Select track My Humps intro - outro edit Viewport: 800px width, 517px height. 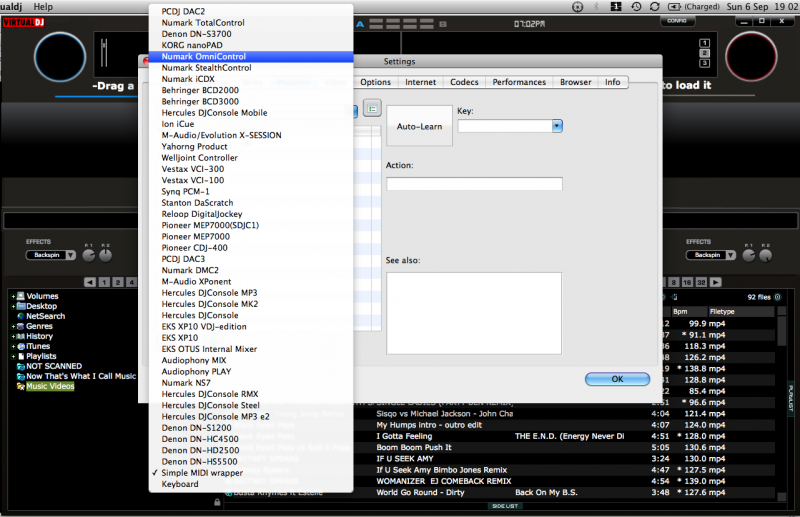tap(429, 425)
